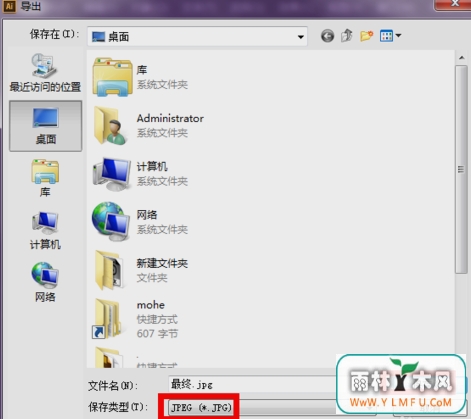The image size is (471, 419).
Task: Select 网络 system folder in file list
Action: pyautogui.click(x=140, y=221)
